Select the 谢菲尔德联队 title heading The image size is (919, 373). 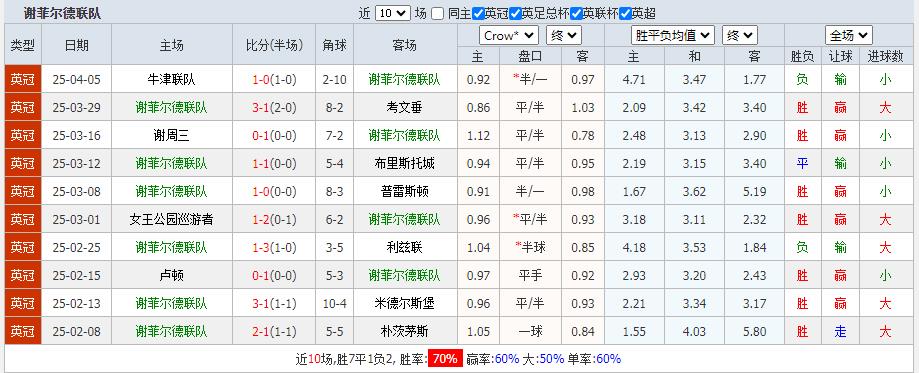pyautogui.click(x=62, y=13)
